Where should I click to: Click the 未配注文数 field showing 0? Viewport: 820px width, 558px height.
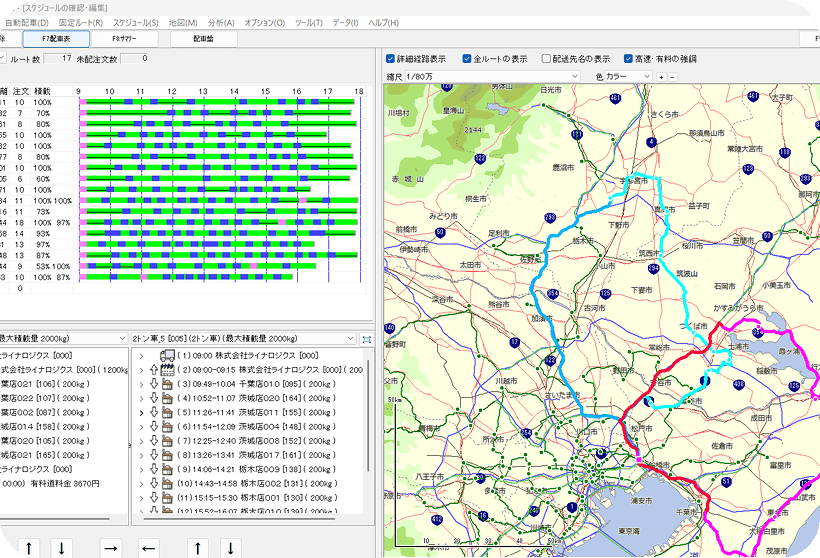[x=135, y=59]
